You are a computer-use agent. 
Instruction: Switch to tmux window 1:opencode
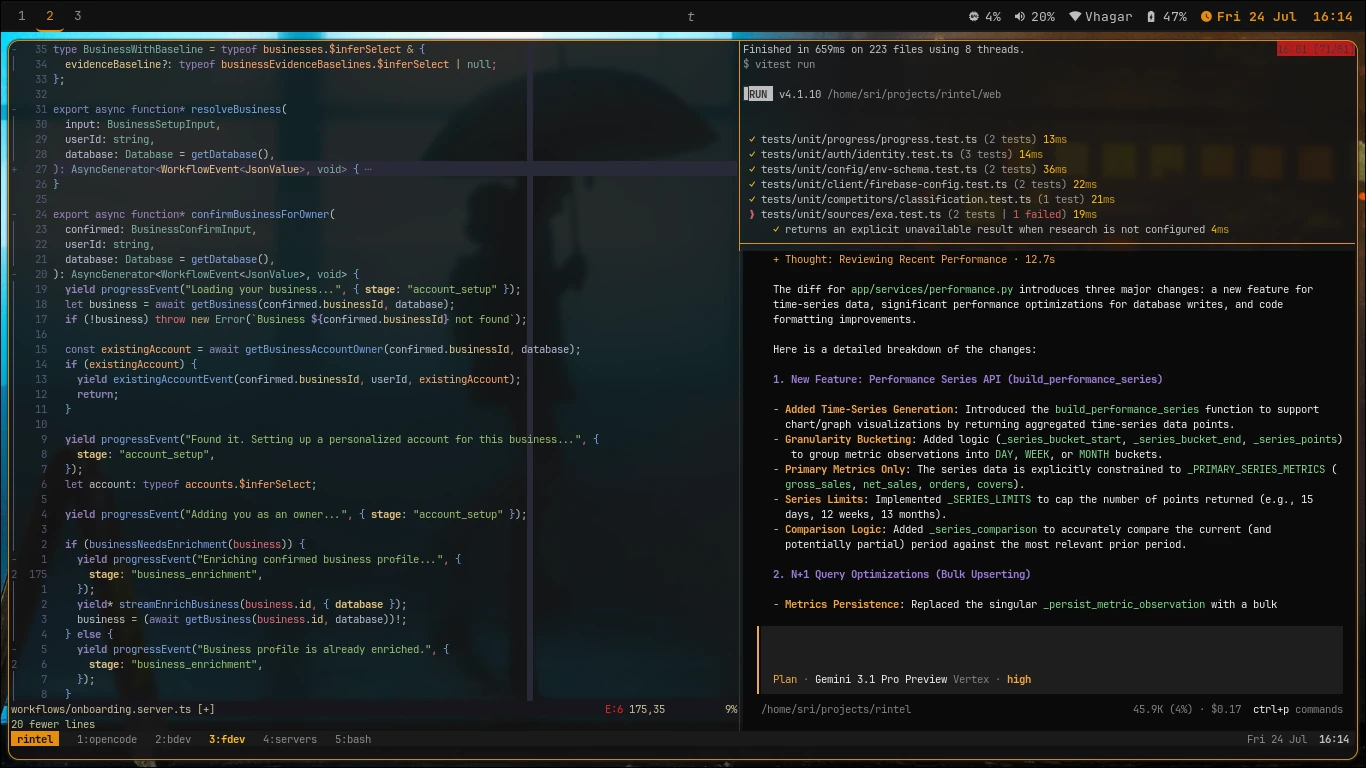[x=107, y=740]
